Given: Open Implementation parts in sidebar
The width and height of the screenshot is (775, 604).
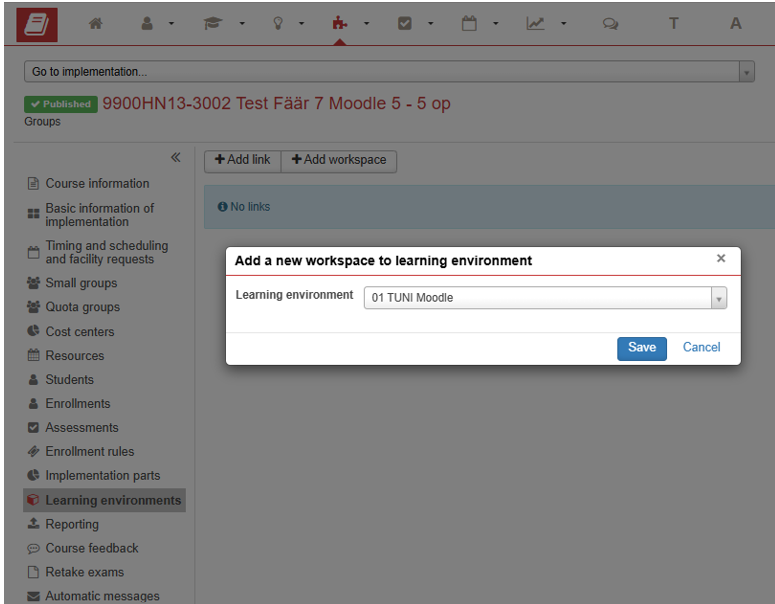Looking at the screenshot, I should click(102, 475).
